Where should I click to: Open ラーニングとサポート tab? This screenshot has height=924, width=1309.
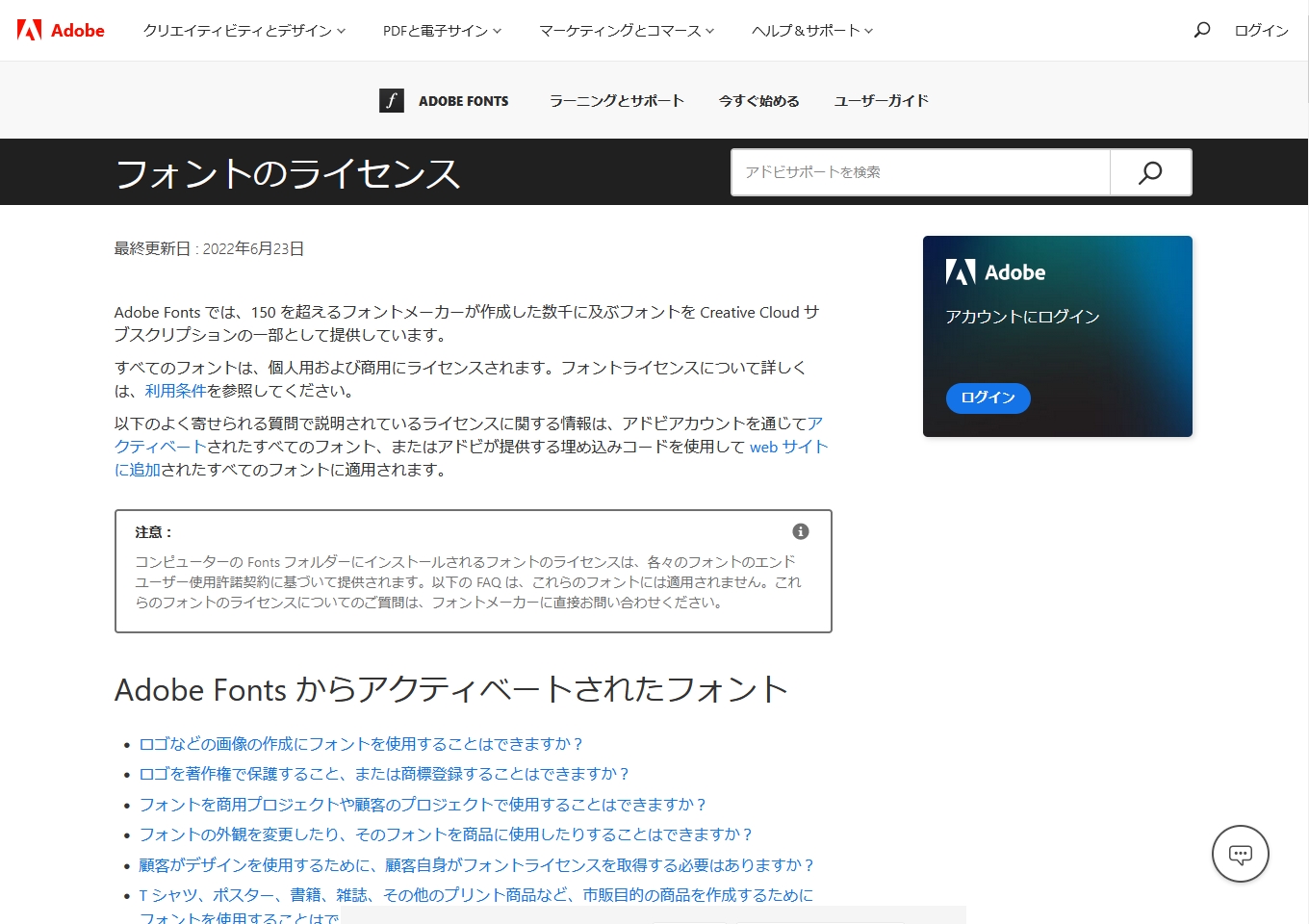617,101
